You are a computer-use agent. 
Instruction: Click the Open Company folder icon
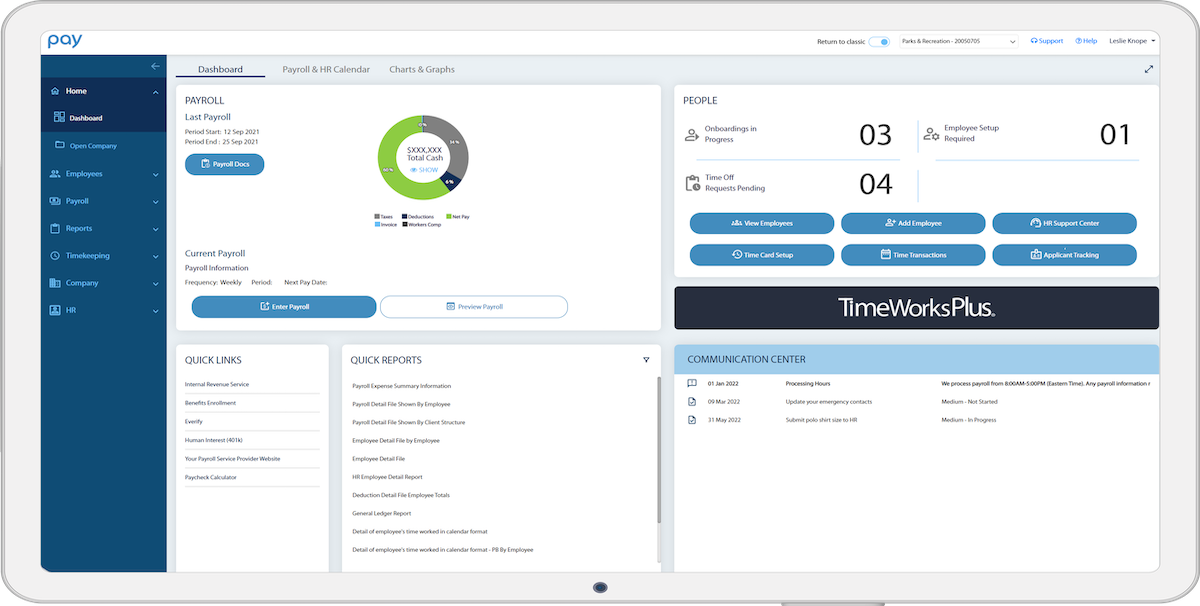[x=60, y=146]
